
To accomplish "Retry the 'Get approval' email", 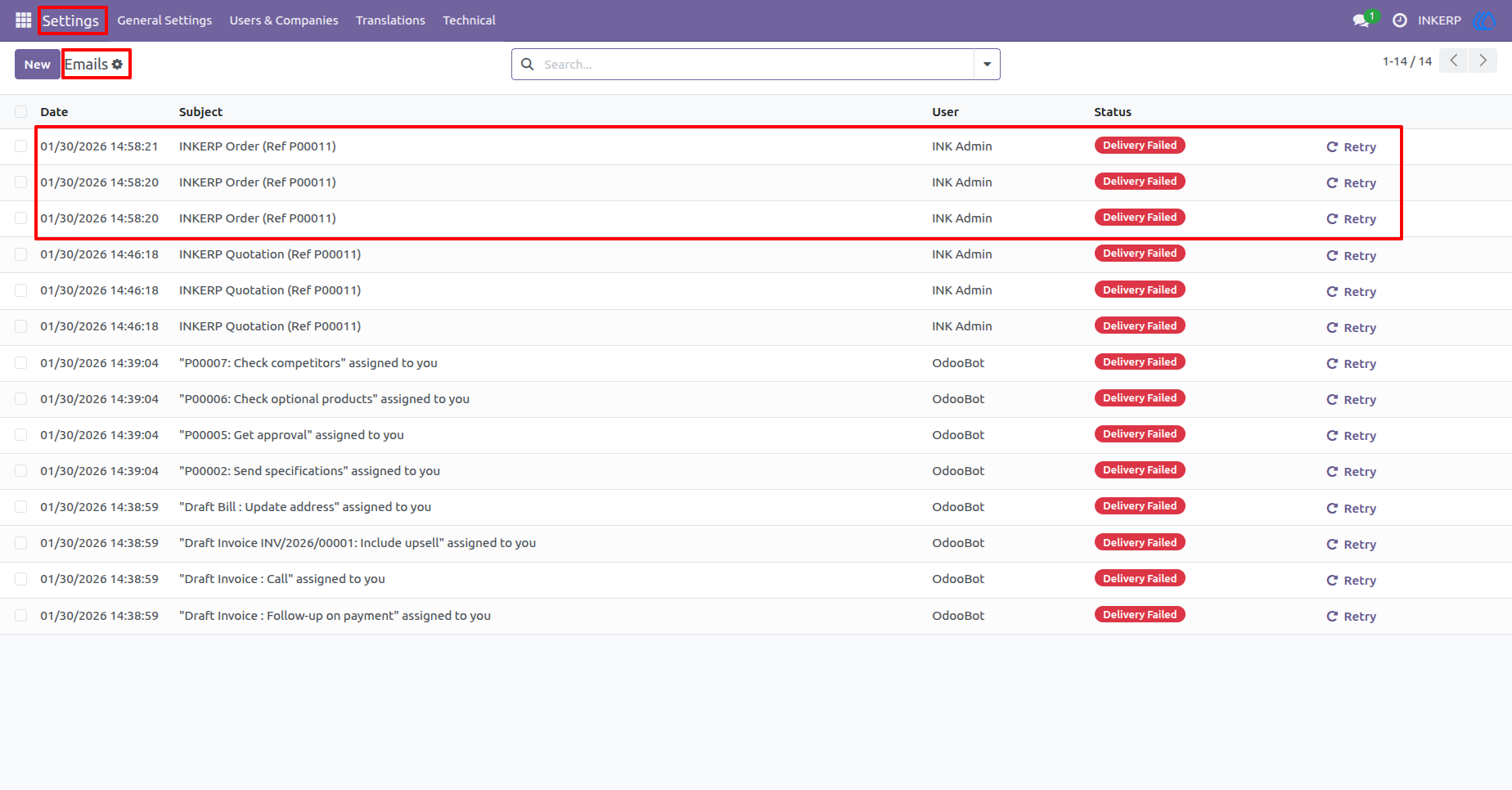I will pos(1351,436).
